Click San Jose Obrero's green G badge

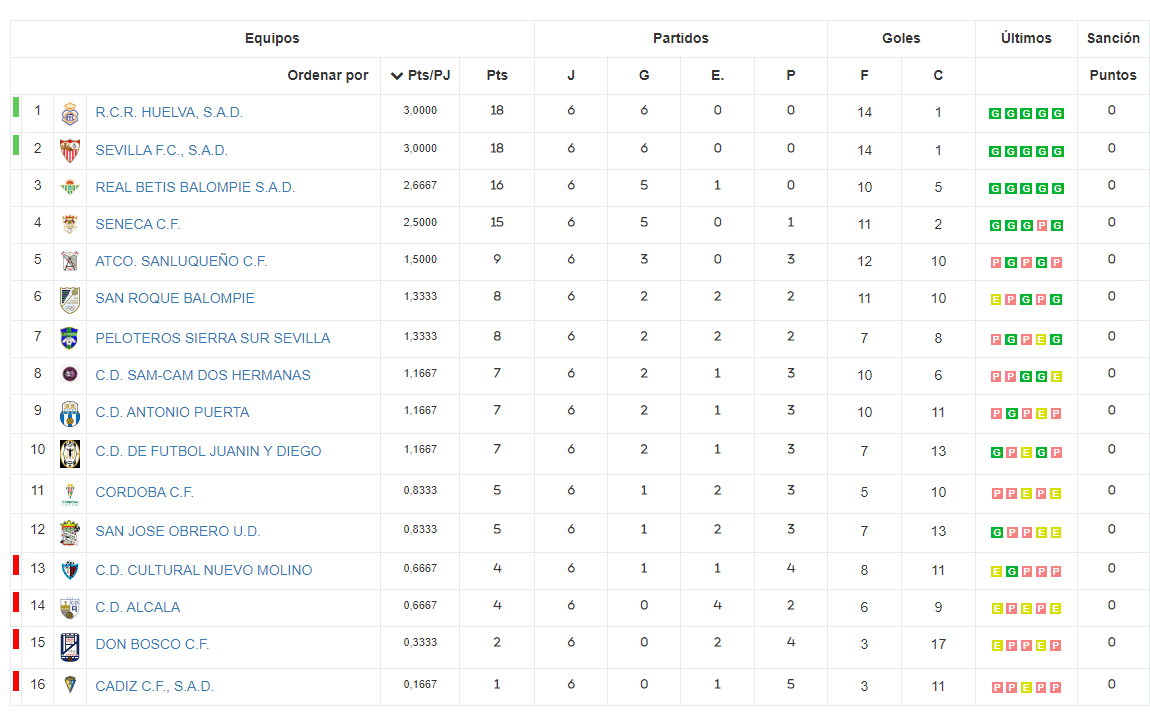pos(996,533)
